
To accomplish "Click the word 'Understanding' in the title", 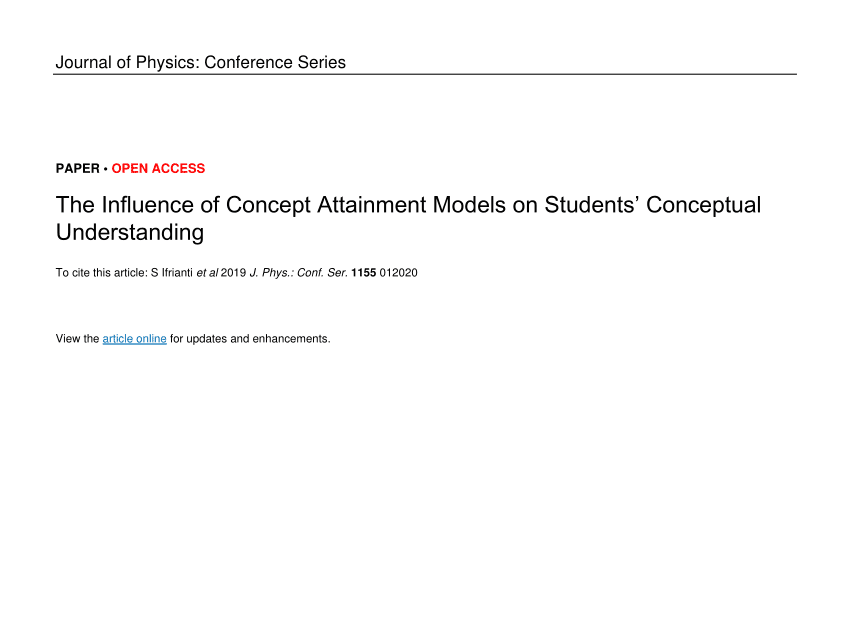I will coord(130,233).
